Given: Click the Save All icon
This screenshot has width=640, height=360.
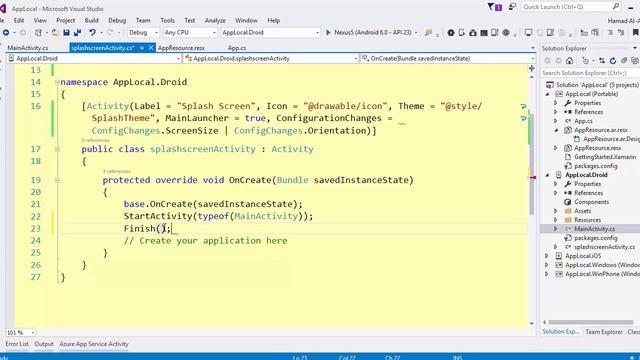Looking at the screenshot, I should point(77,32).
